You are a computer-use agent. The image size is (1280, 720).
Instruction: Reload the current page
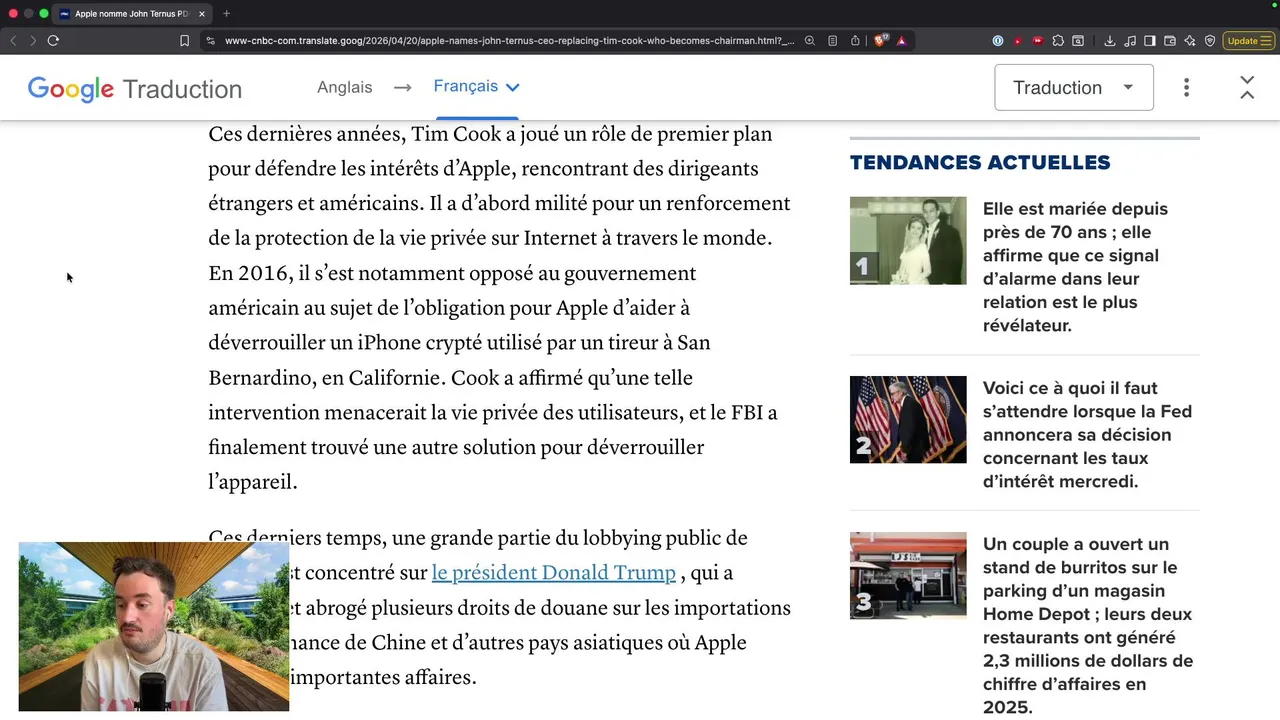pos(53,41)
